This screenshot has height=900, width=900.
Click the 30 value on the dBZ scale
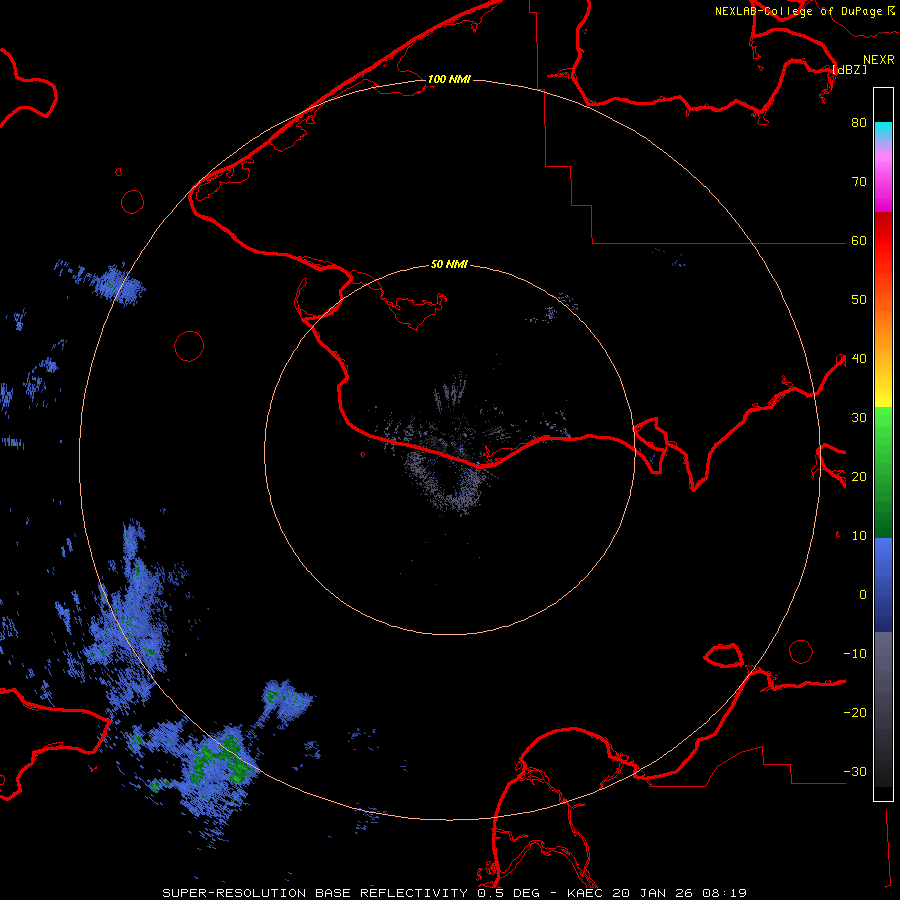point(859,418)
